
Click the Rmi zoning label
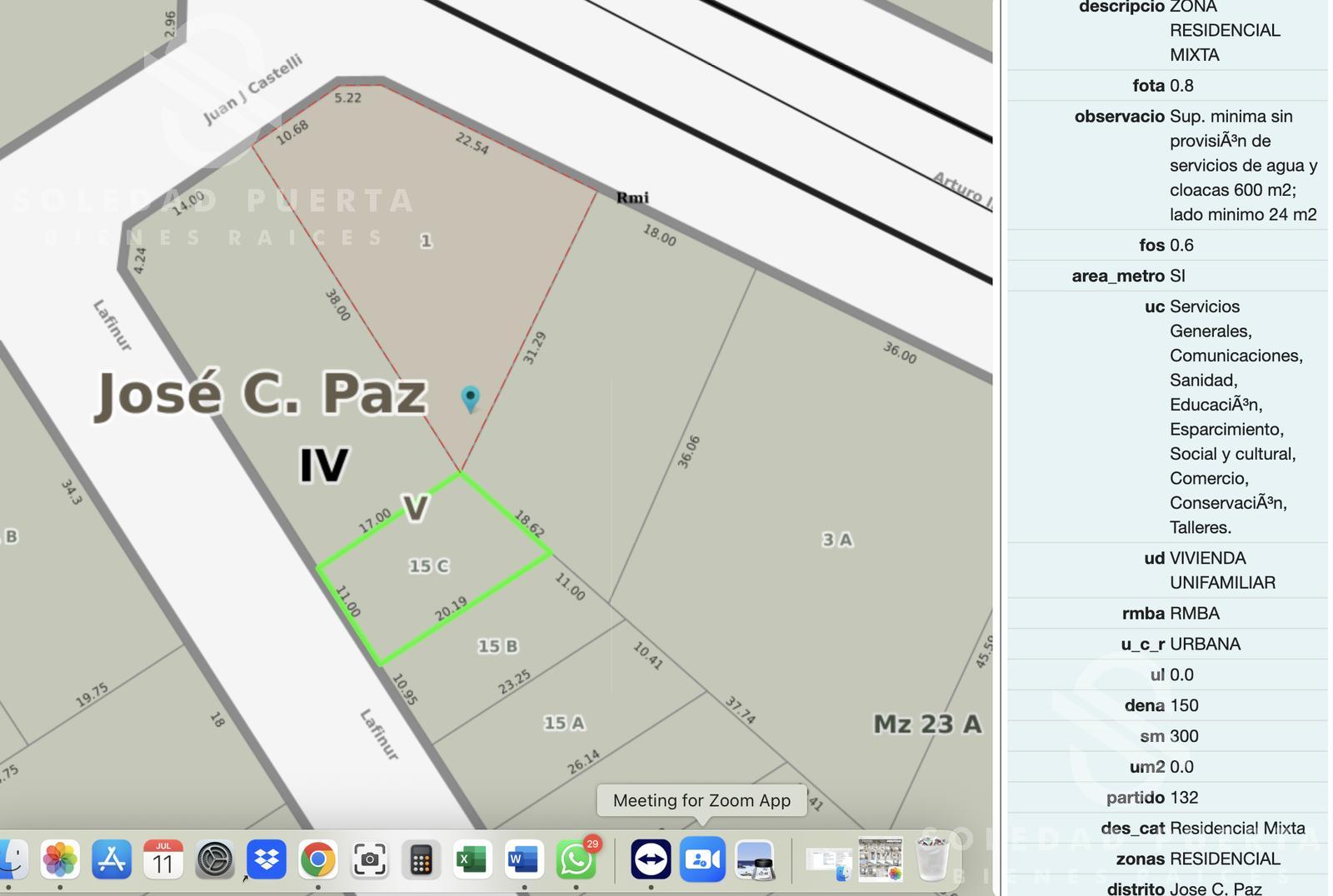pos(632,197)
